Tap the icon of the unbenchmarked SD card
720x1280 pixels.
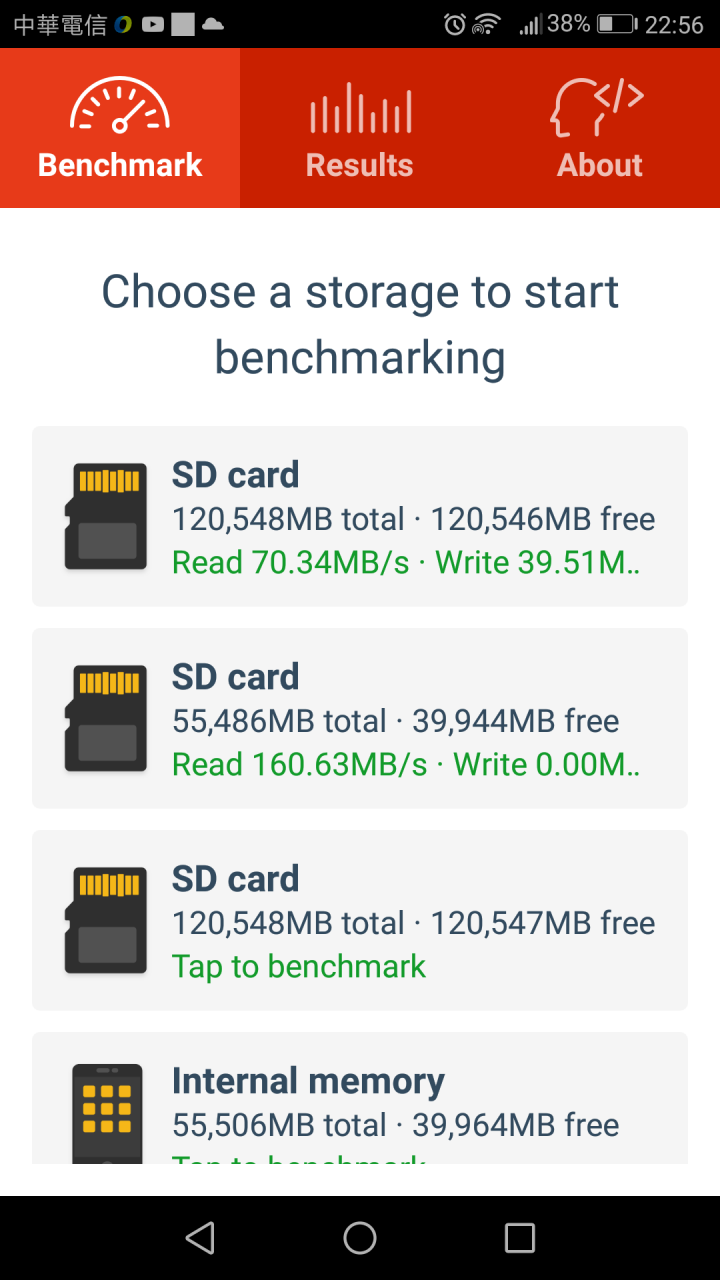pos(106,920)
